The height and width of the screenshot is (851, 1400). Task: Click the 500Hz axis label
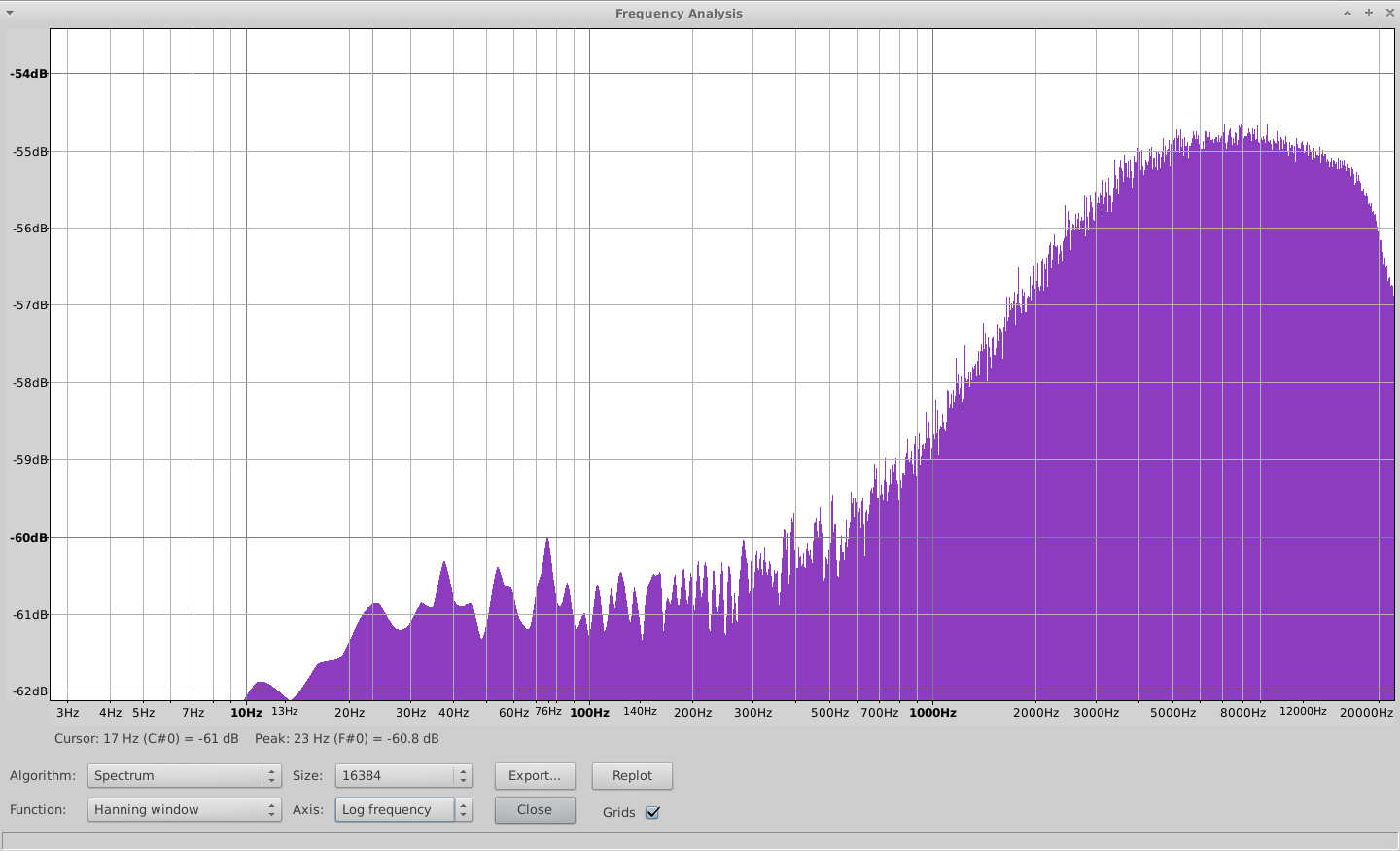pos(829,713)
